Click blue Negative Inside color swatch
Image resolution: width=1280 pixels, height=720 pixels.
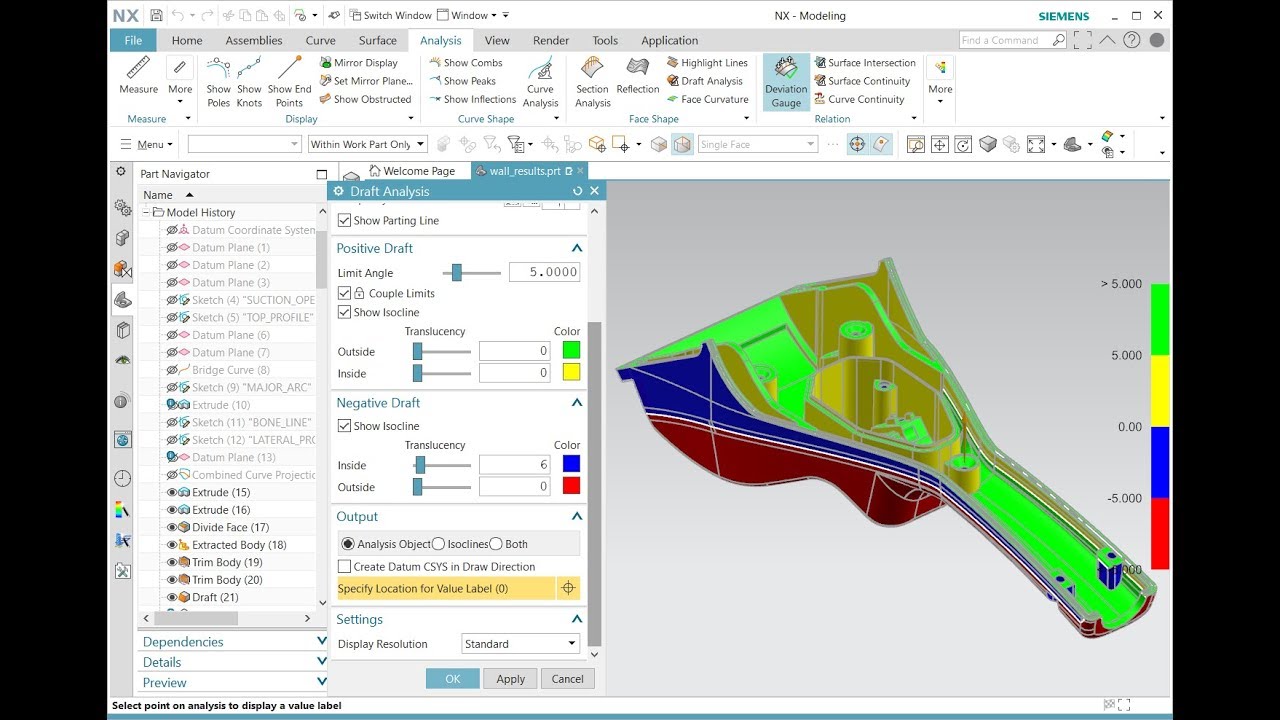(571, 464)
